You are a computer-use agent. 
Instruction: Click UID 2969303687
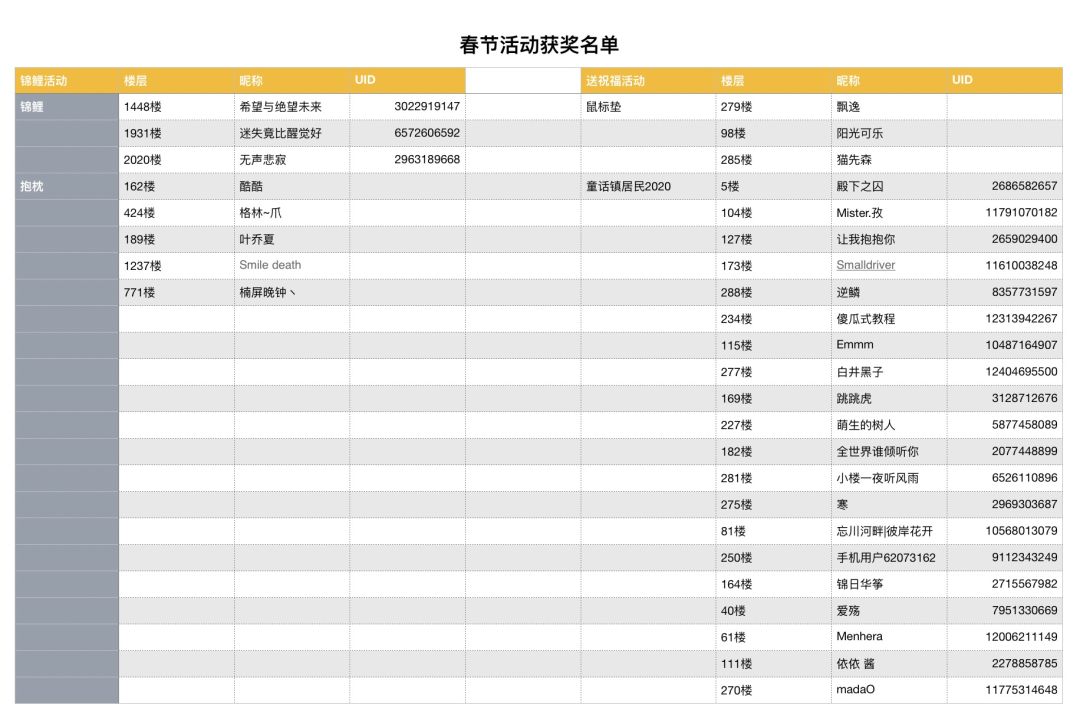pos(1024,504)
